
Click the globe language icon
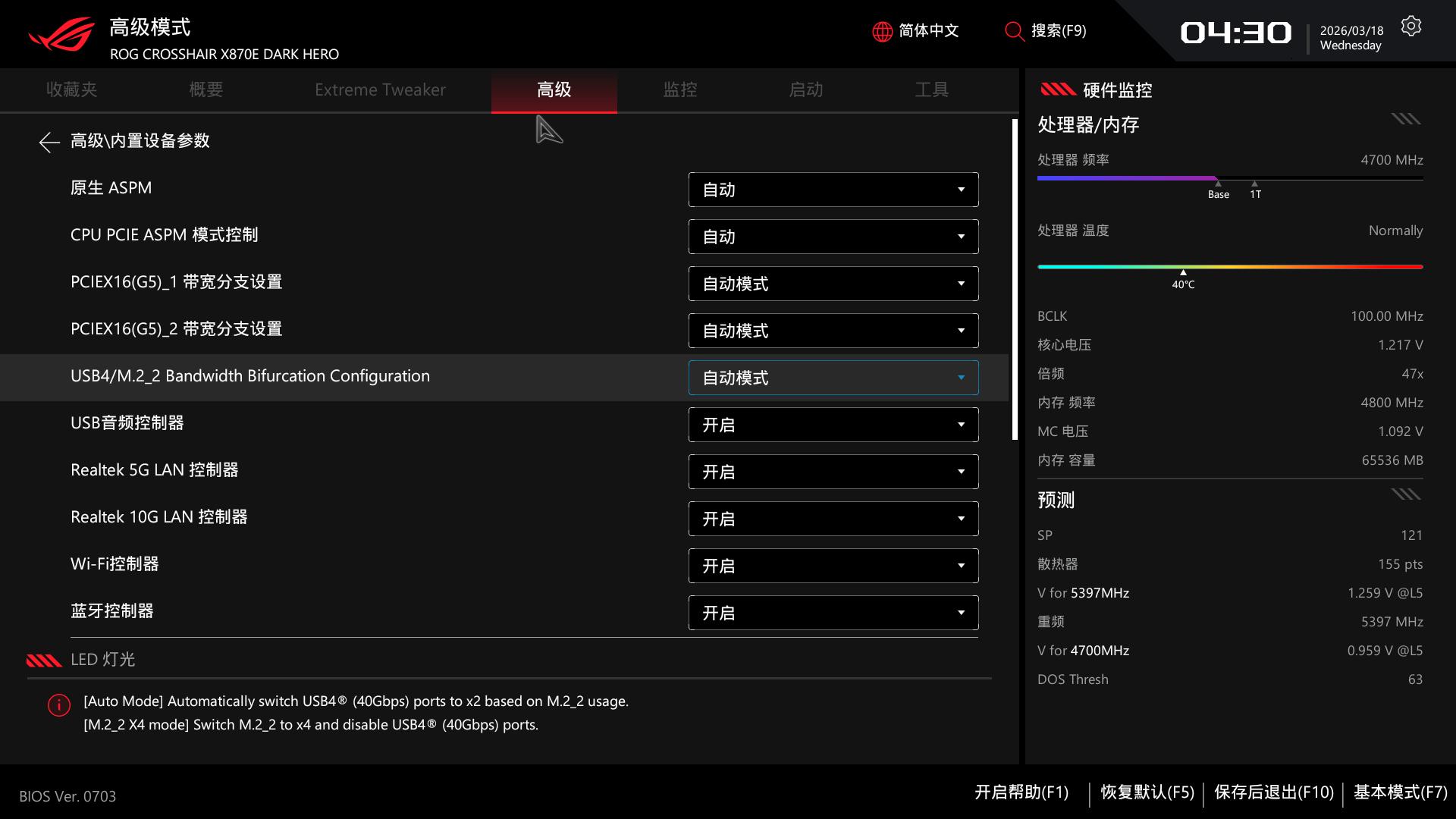click(882, 31)
